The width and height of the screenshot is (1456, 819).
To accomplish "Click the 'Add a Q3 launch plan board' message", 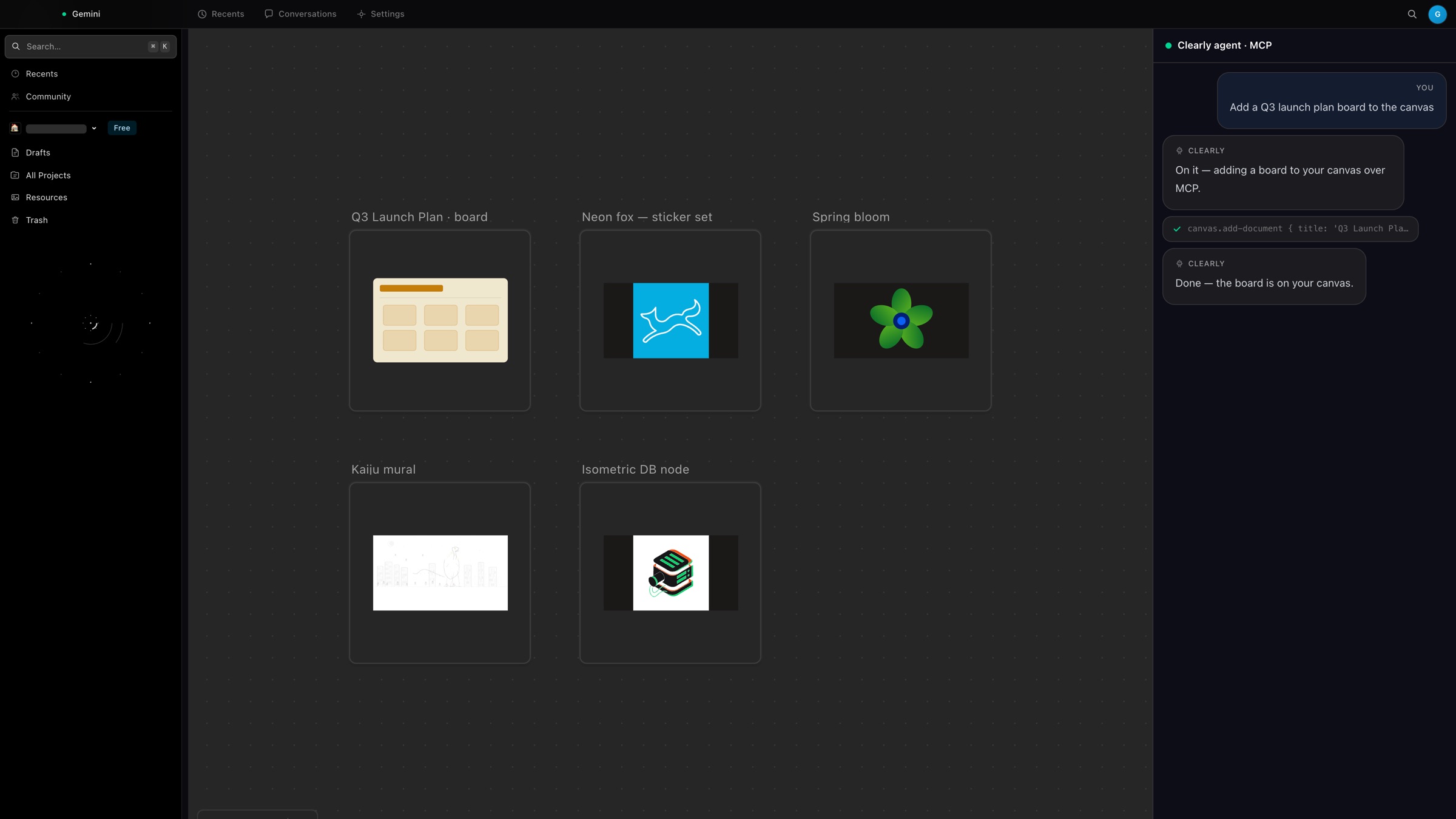I will pyautogui.click(x=1332, y=101).
